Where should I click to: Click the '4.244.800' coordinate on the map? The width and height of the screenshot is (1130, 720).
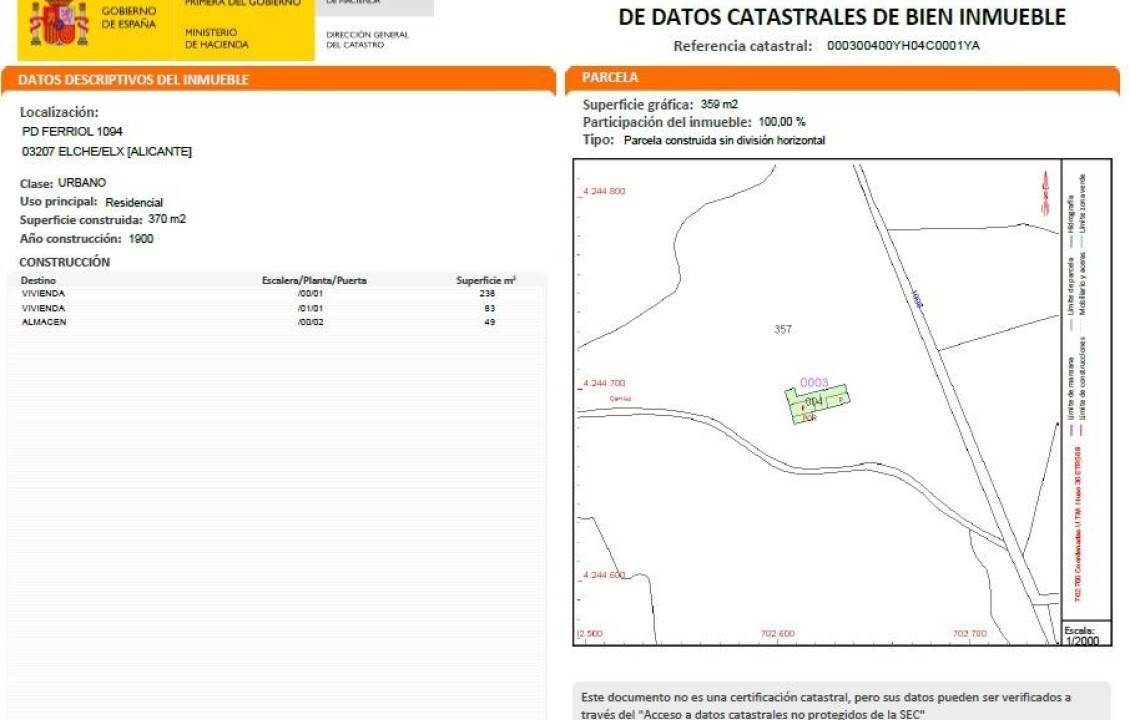point(604,191)
